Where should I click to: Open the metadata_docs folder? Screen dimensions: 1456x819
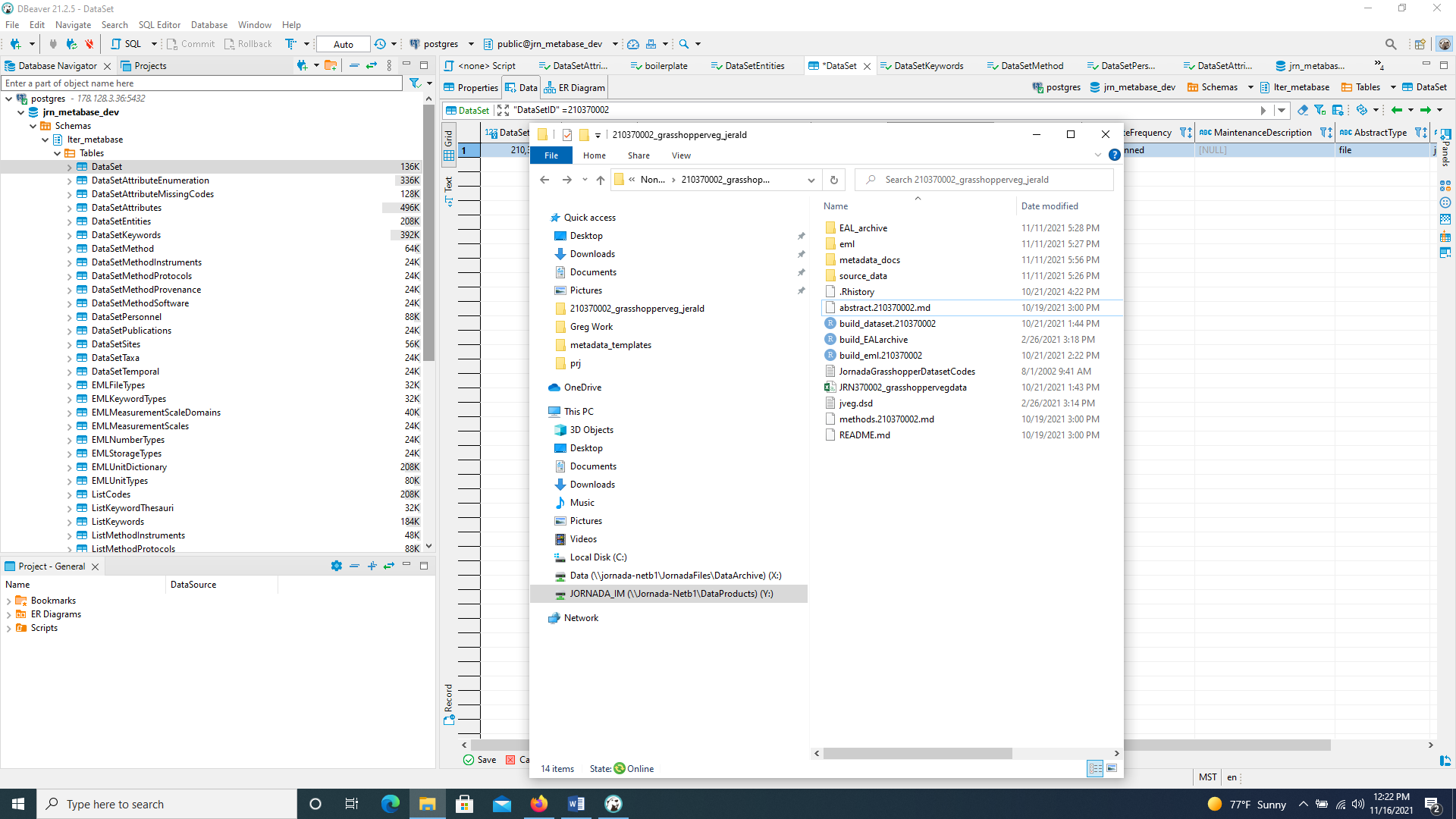869,260
